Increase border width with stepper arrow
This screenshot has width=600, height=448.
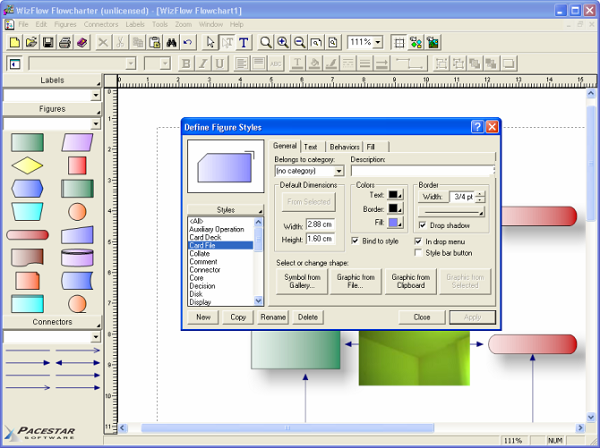[480, 194]
